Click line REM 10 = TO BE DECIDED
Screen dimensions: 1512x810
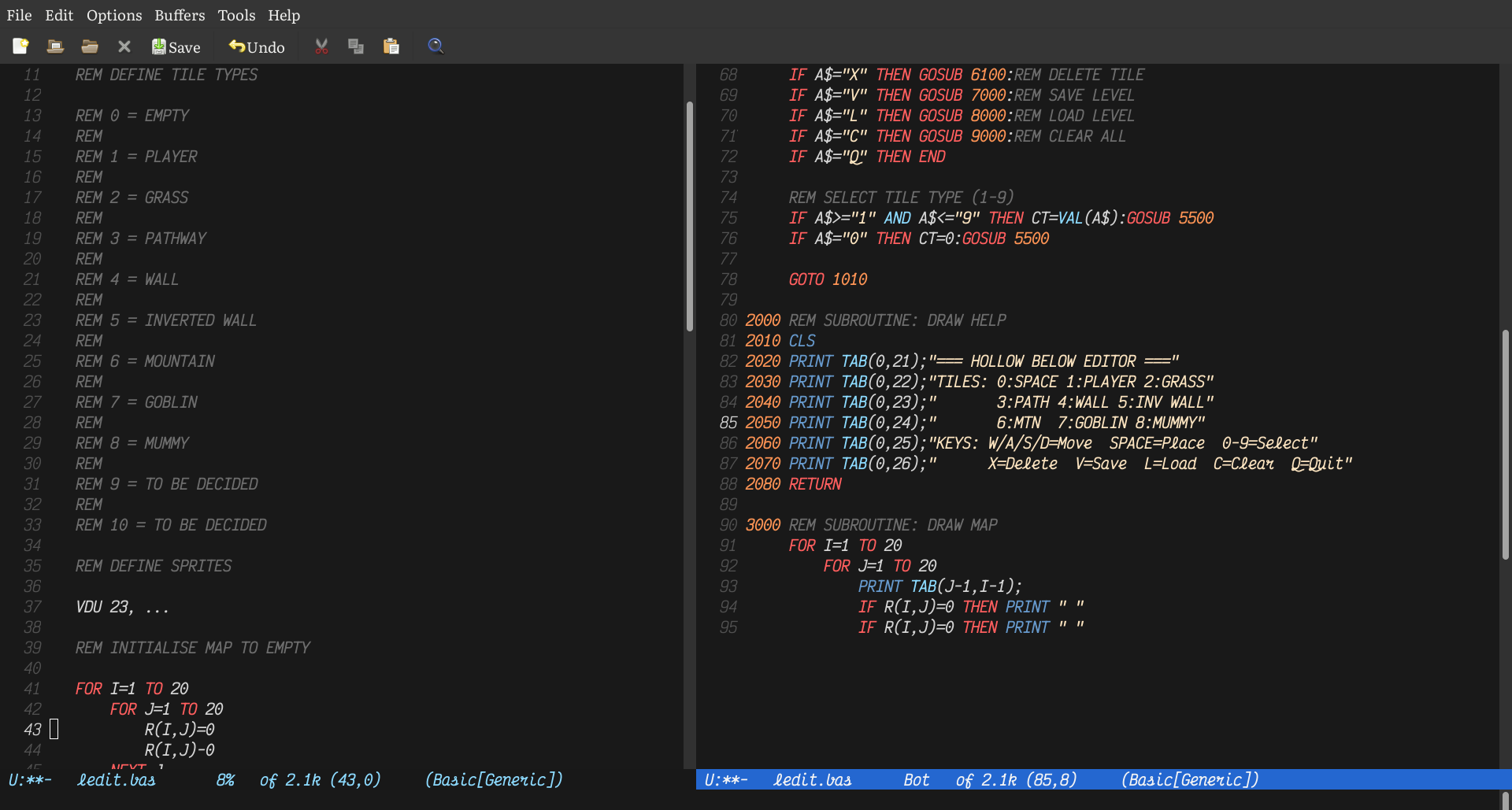171,525
